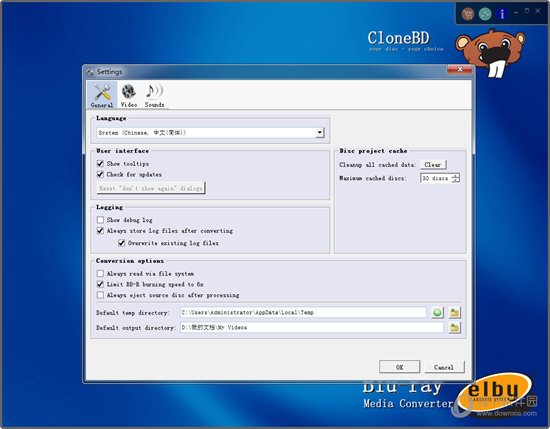Click the Default temp directory field
This screenshot has width=550, height=429.
(x=303, y=312)
